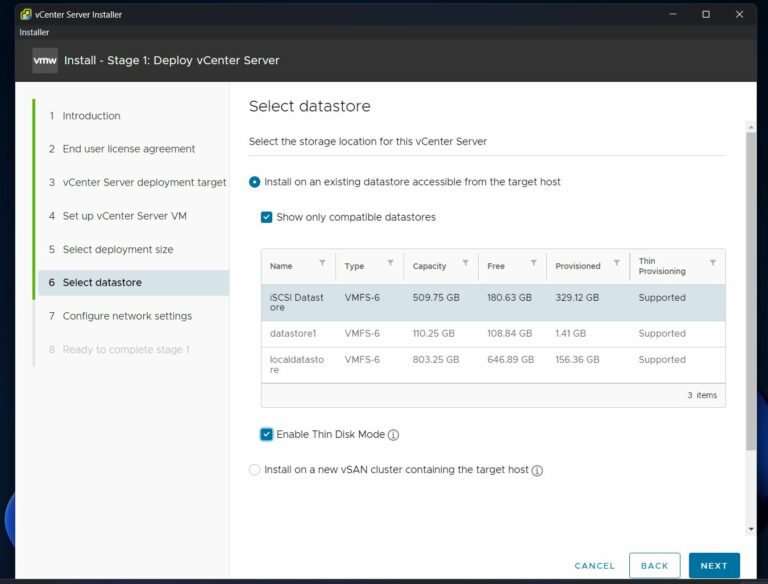
Task: Go to step 2 End user license agreement
Action: (129, 149)
